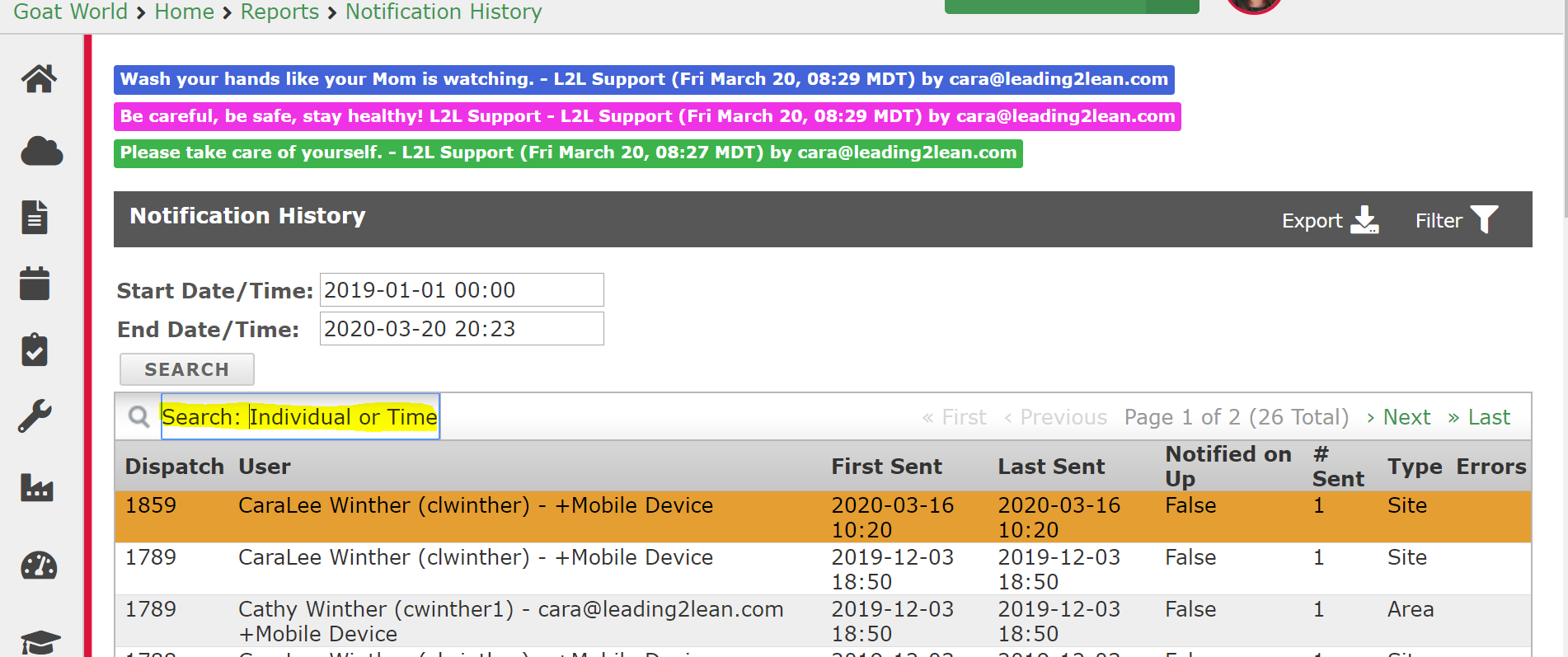1568x657 pixels.
Task: Export the notification history
Action: (x=1330, y=220)
